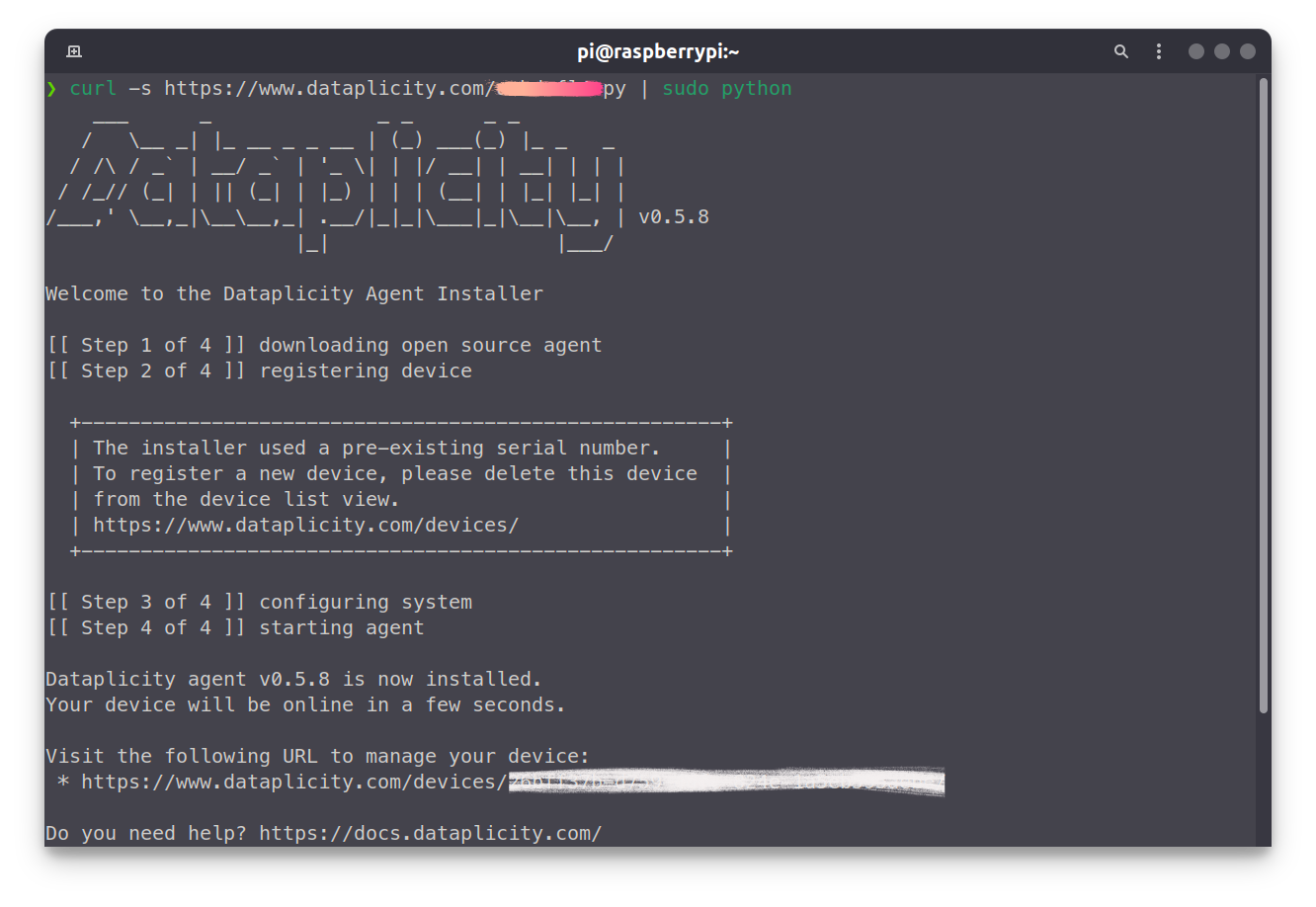
Task: Click the 'Step 1 of 4' line
Action: (x=324, y=345)
